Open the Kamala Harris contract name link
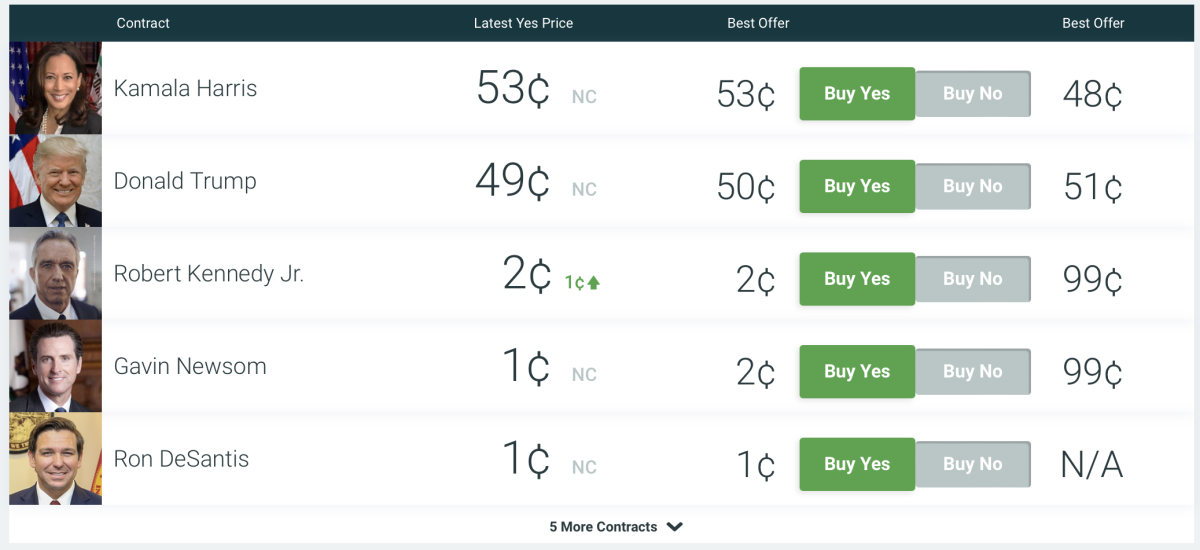 [185, 88]
